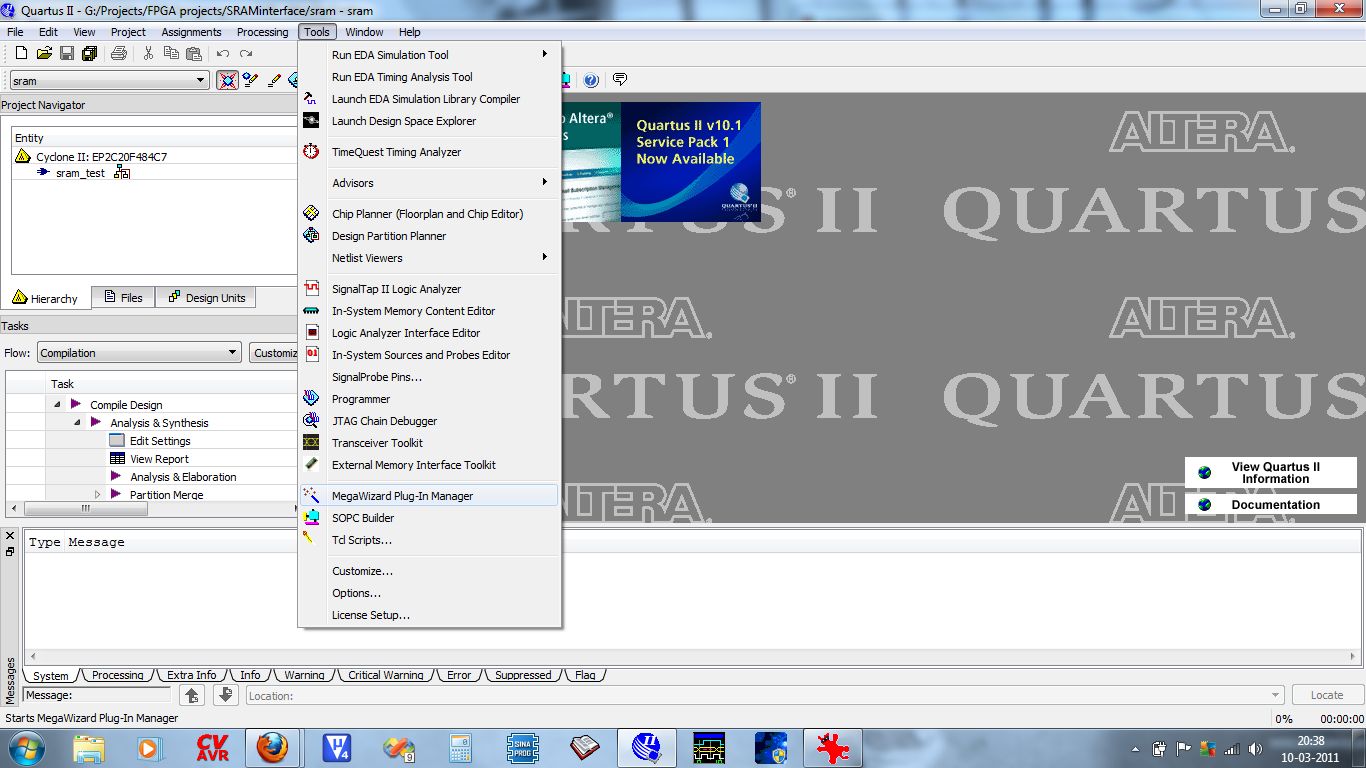Open the Assignments menu
The height and width of the screenshot is (768, 1366).
pos(191,32)
